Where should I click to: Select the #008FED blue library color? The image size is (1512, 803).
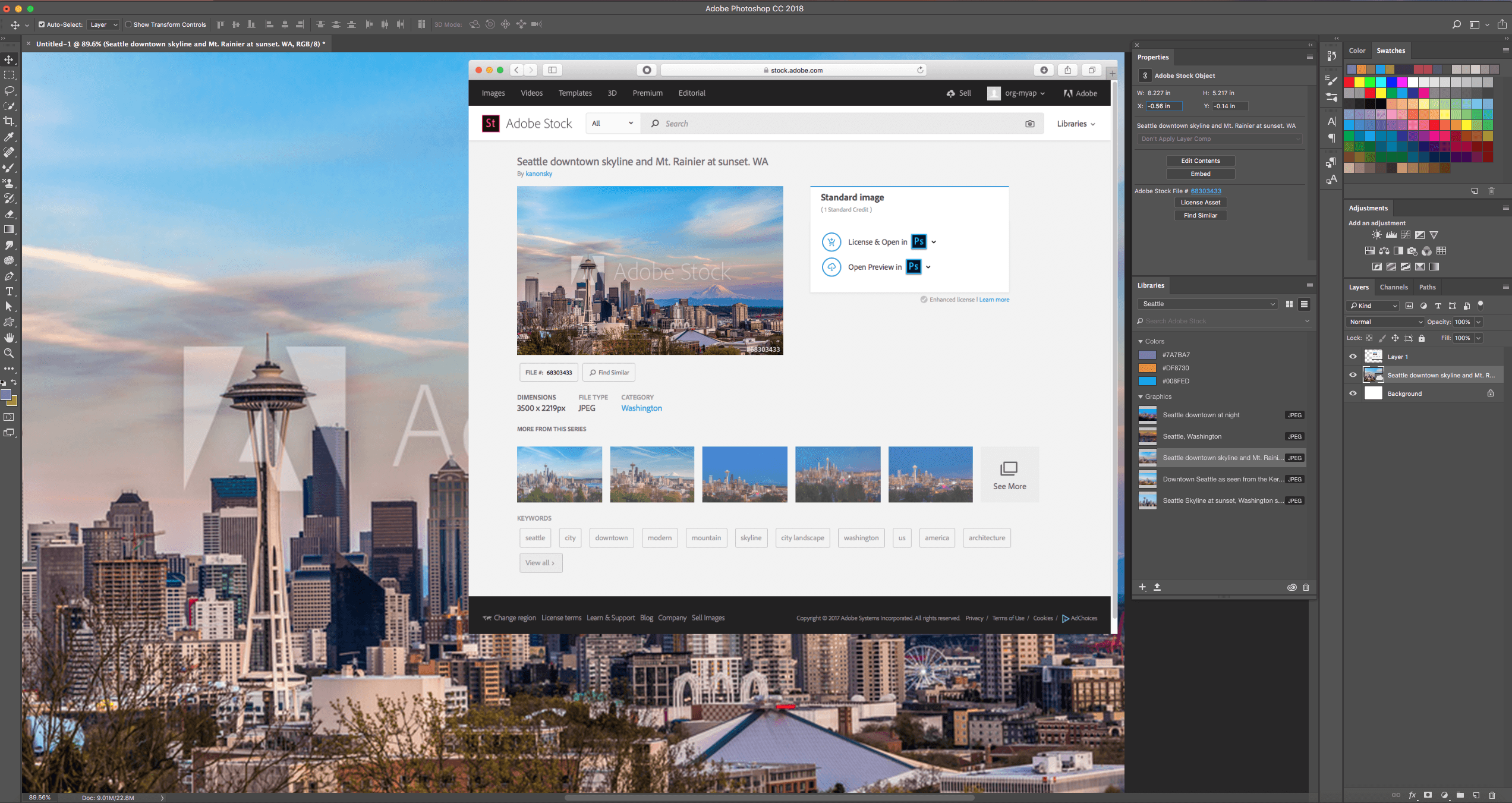[1147, 382]
